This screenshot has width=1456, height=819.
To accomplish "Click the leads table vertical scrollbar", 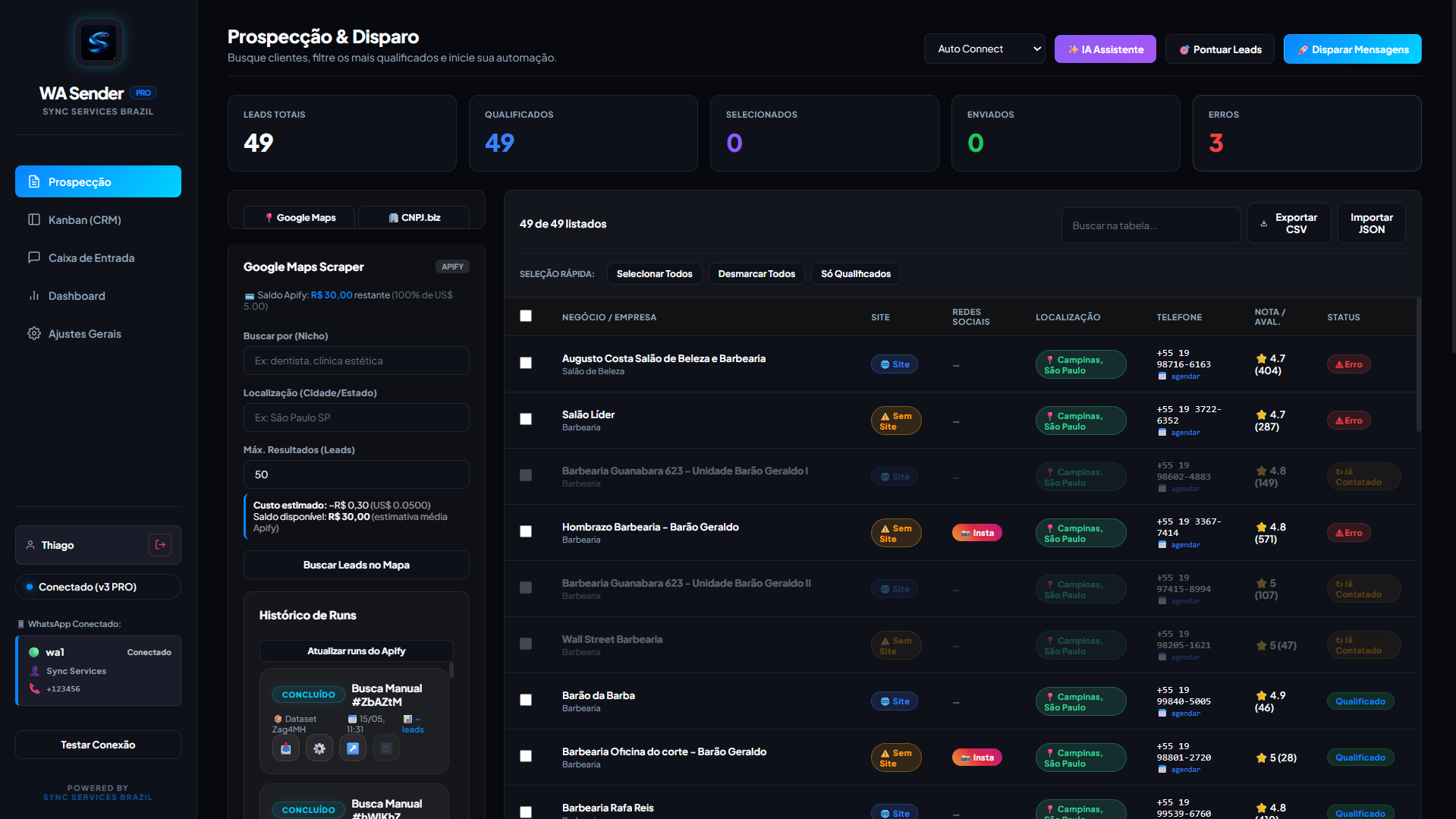I will click(x=1418, y=366).
